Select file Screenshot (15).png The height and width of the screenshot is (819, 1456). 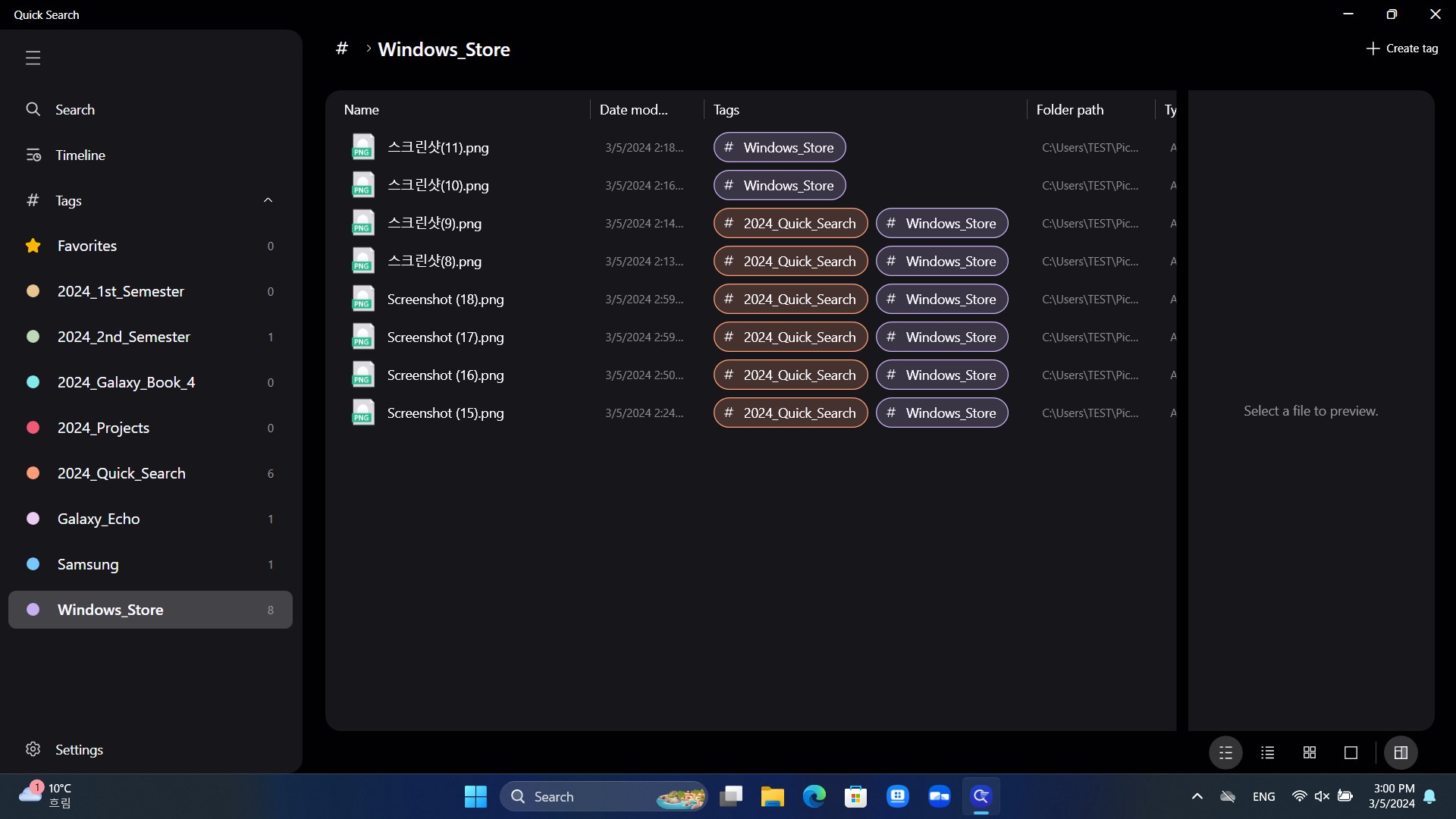point(445,413)
